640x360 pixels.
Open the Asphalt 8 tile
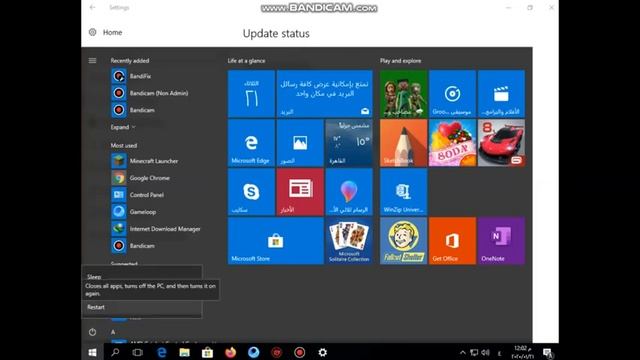coord(501,143)
